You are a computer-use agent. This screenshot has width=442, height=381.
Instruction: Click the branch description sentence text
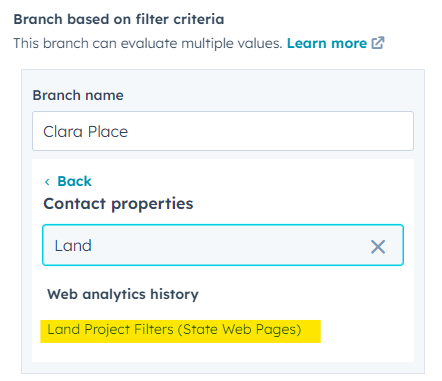(148, 43)
